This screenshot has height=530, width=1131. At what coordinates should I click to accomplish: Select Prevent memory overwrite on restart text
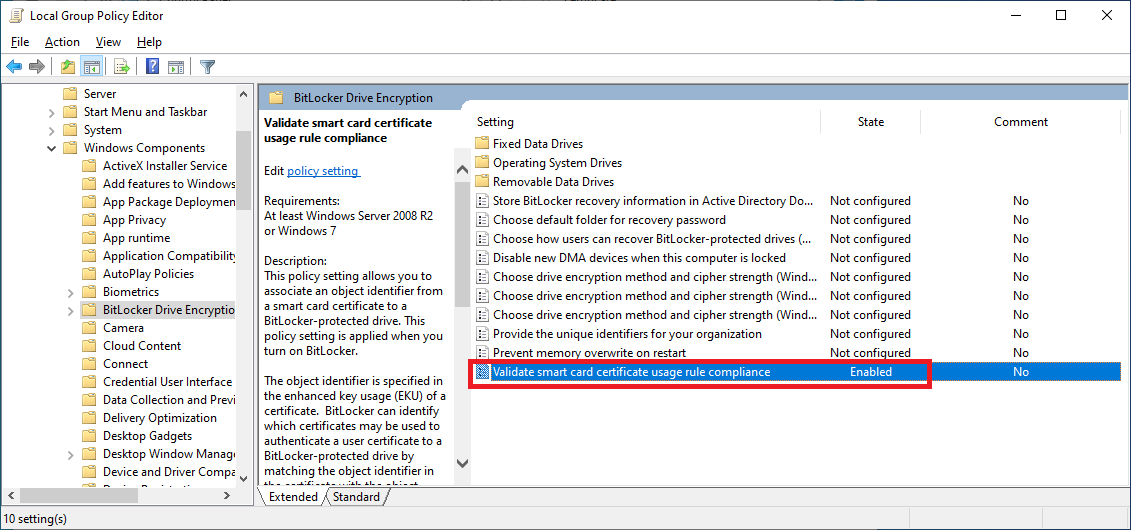tap(589, 353)
